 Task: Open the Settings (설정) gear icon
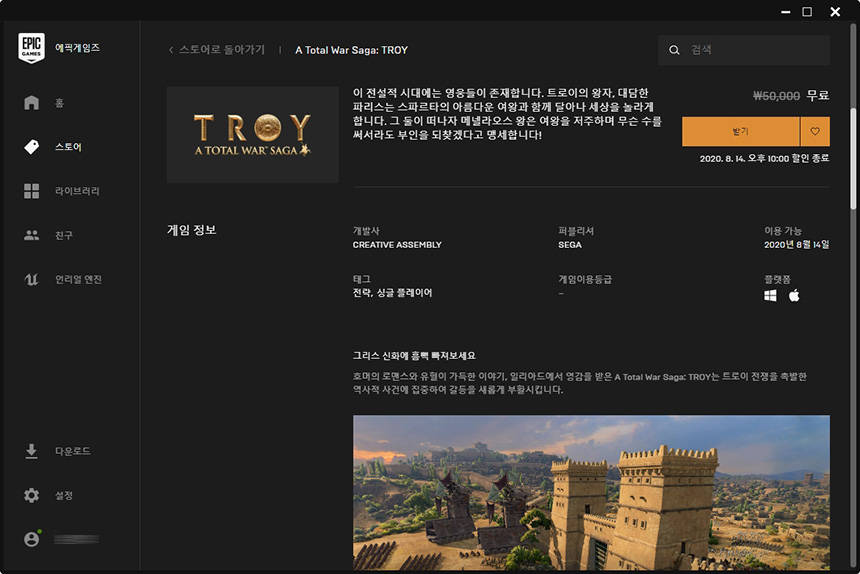pos(31,495)
